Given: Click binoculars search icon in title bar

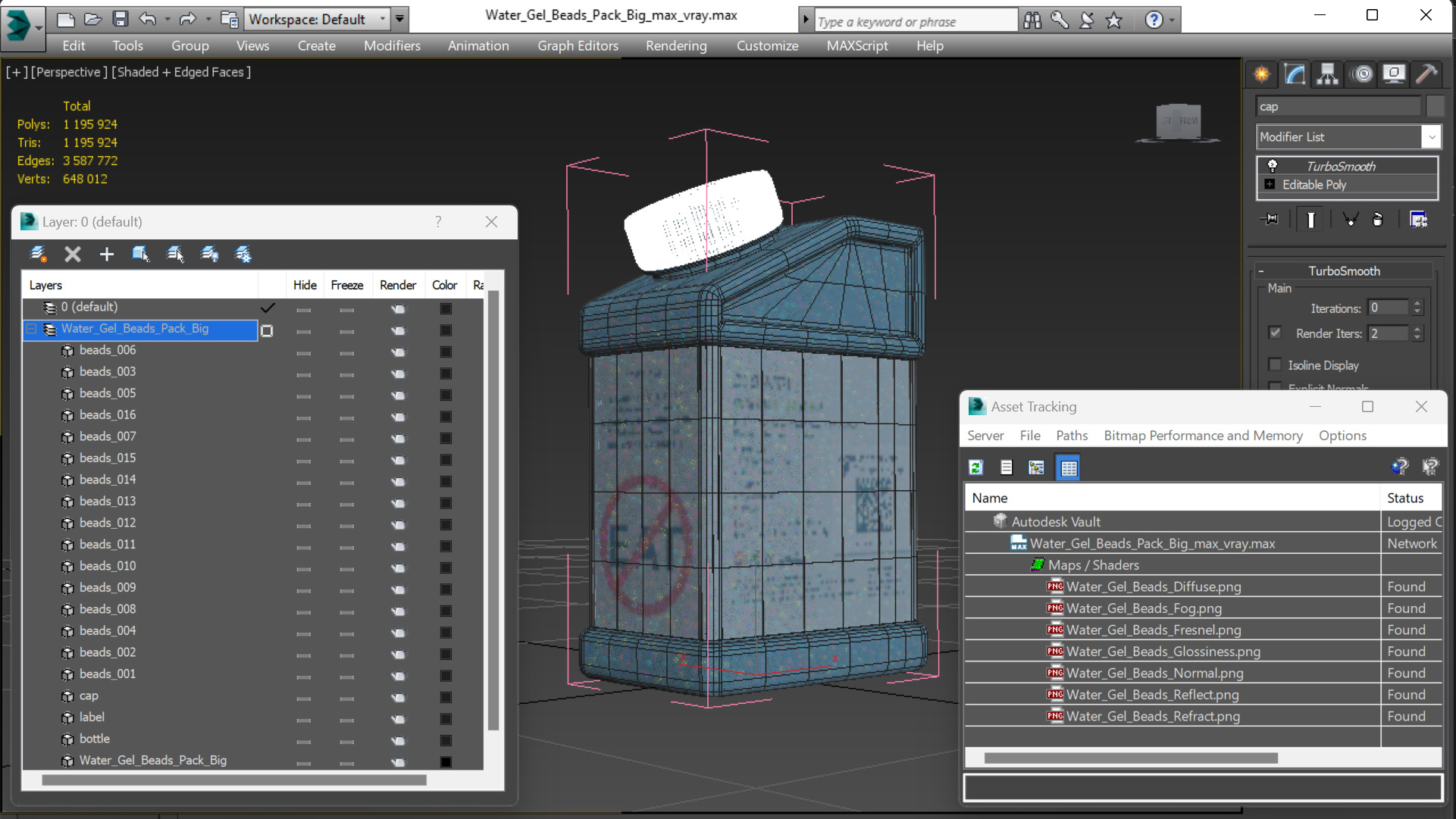Looking at the screenshot, I should [1032, 20].
